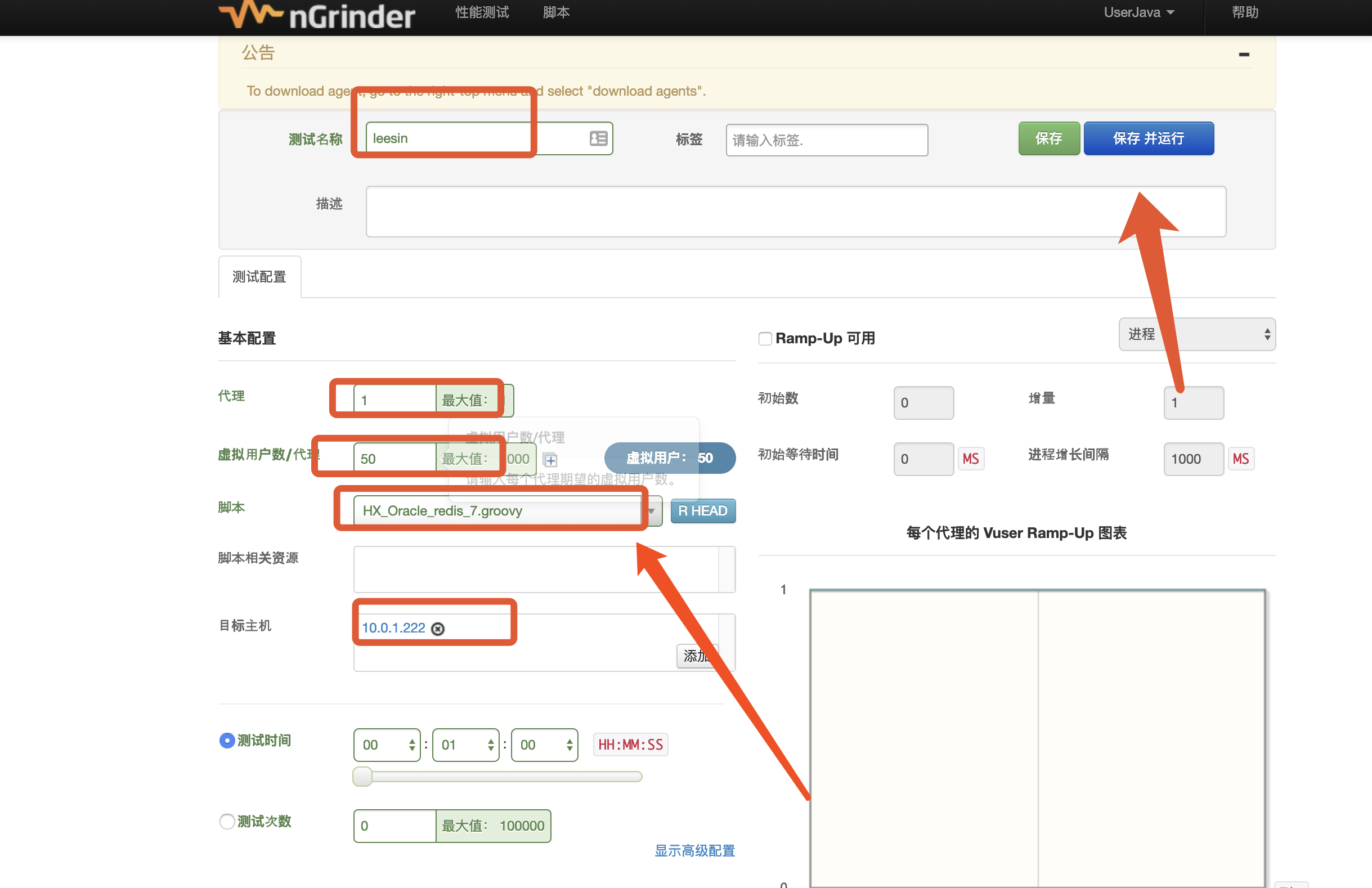Click the MS unit badge for initial wait
The width and height of the screenshot is (1372, 888).
tap(970, 459)
